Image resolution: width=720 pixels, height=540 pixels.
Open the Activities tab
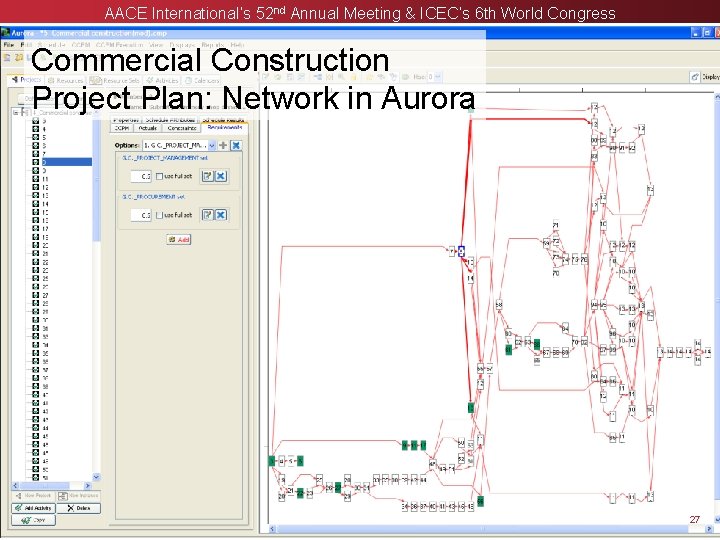162,80
